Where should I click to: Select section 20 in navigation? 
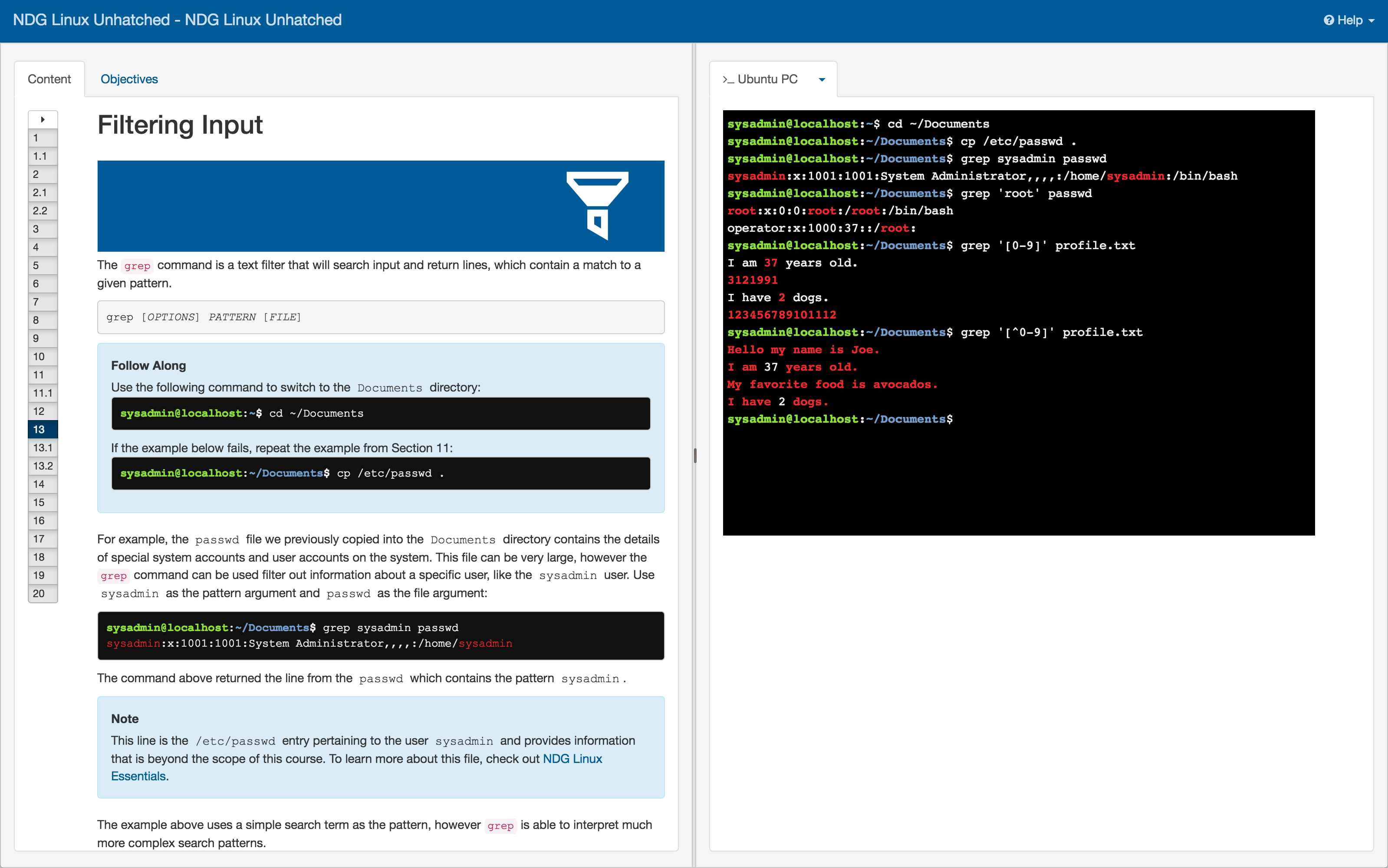pos(43,594)
